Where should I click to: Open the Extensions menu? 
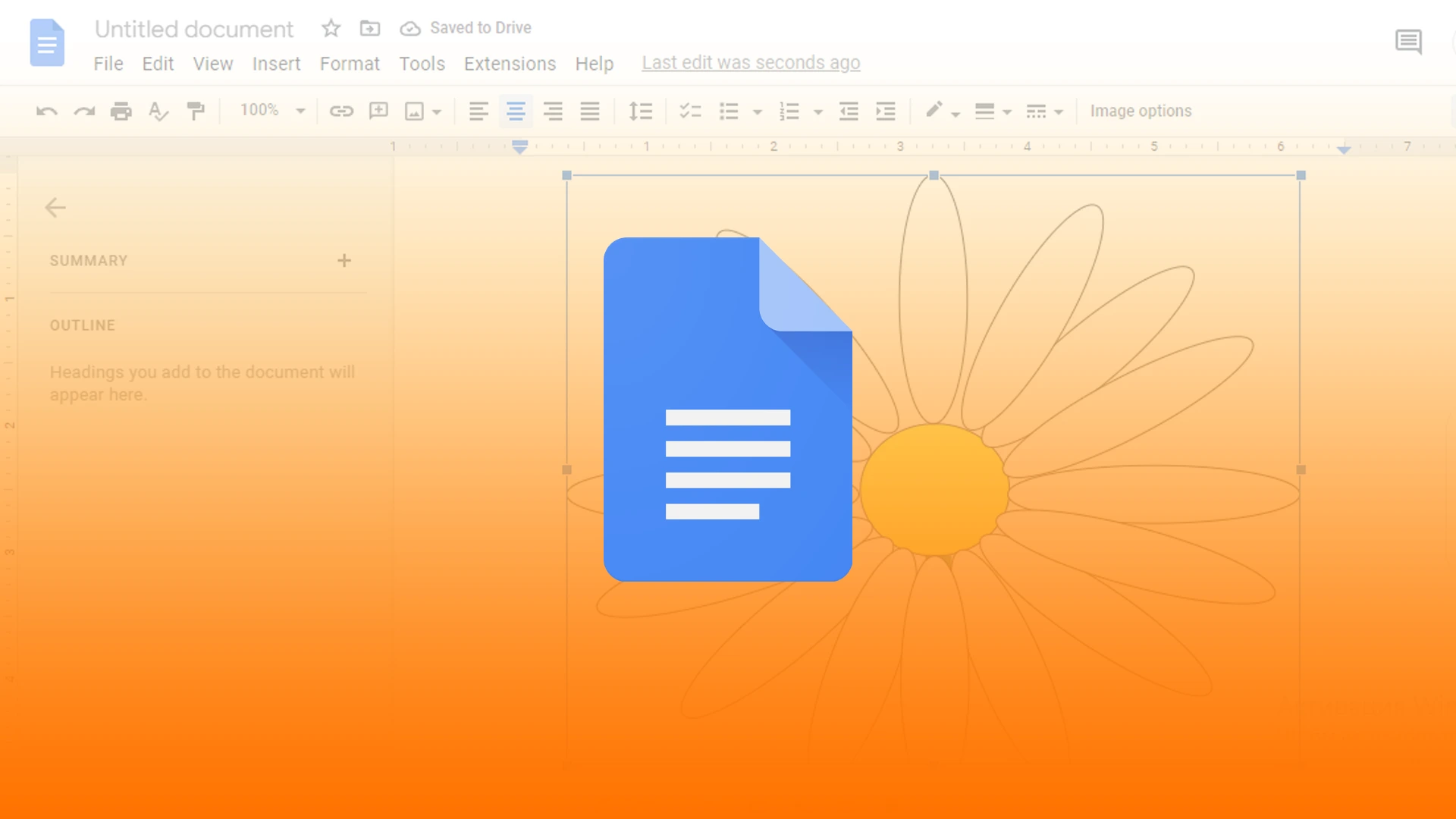coord(510,64)
